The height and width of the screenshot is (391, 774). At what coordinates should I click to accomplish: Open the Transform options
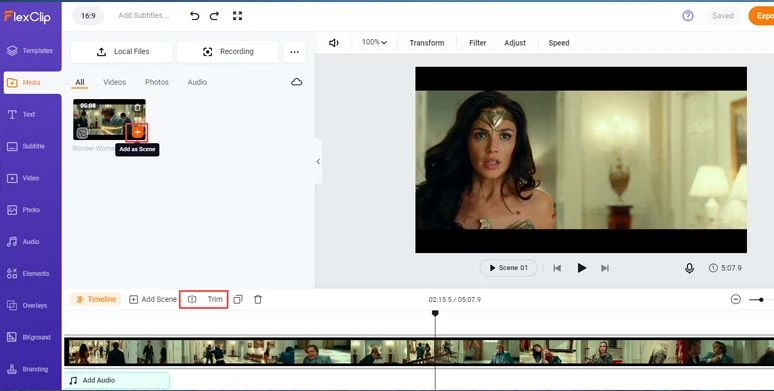(x=427, y=43)
